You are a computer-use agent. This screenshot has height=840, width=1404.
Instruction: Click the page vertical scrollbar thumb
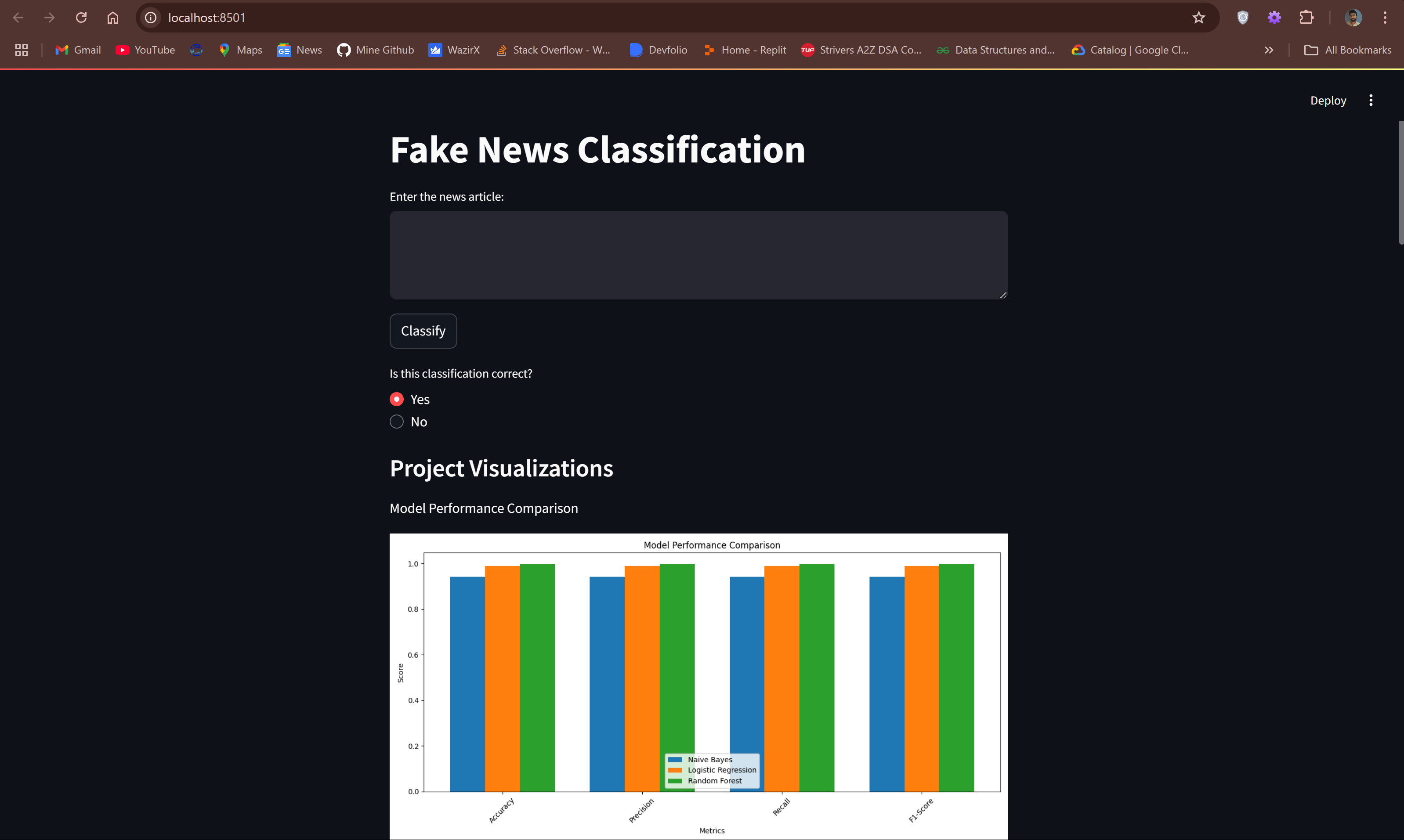(1400, 182)
